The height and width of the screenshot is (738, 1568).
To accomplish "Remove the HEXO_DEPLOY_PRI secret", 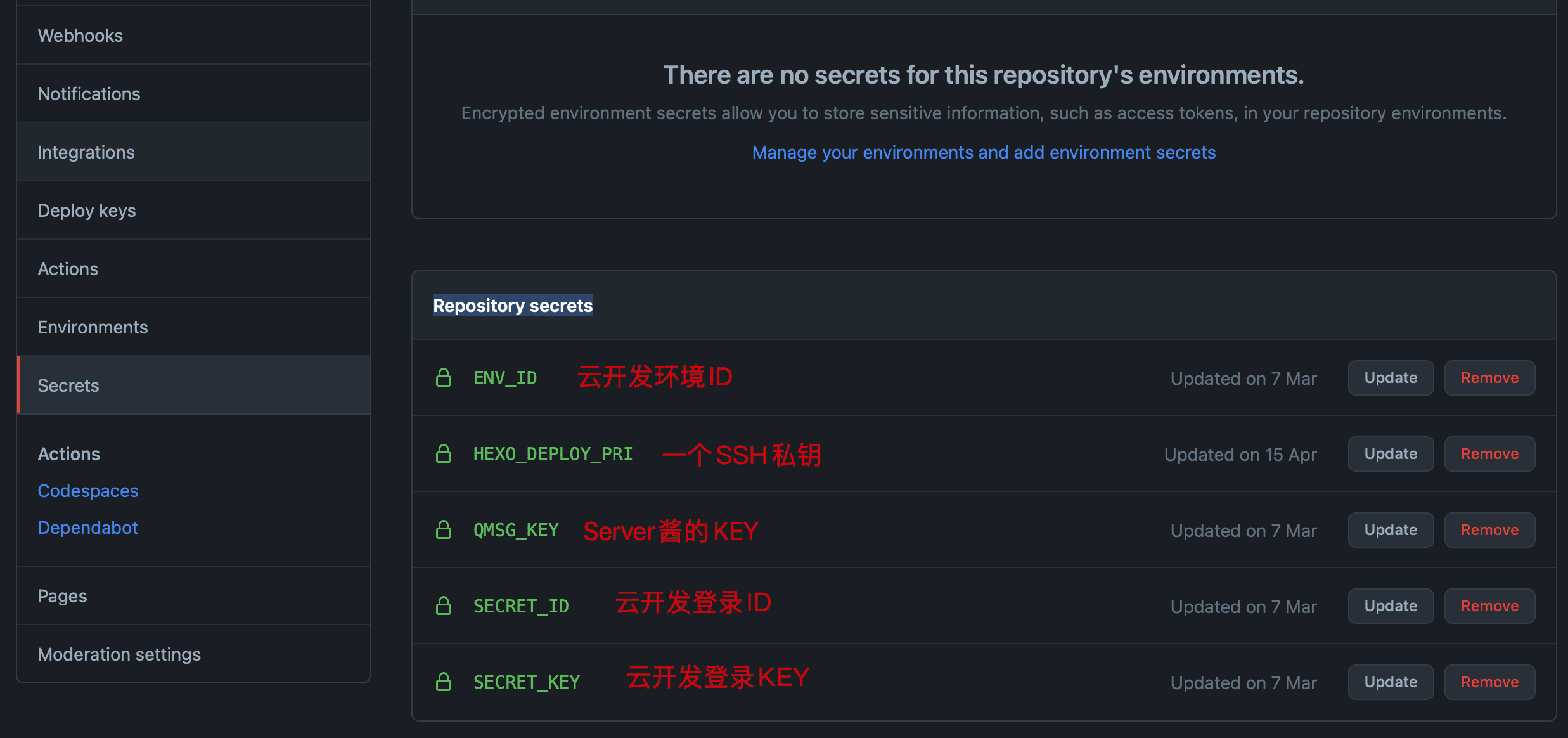I will [1489, 454].
